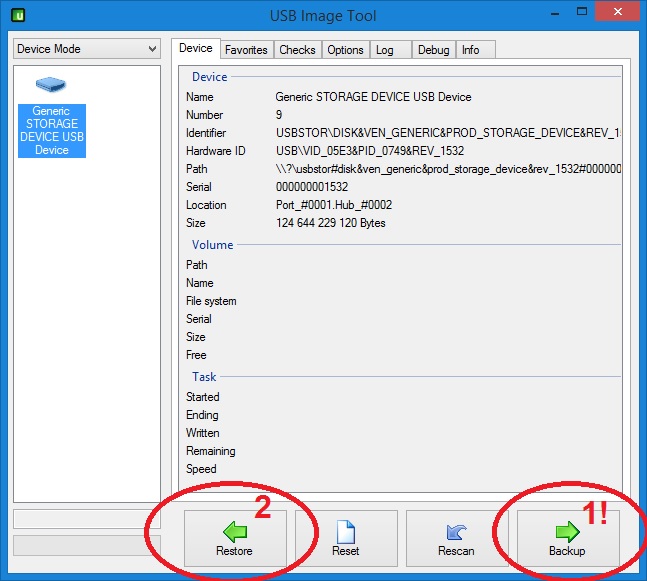This screenshot has width=647, height=581.
Task: Click the USB Image Tool title bar icon
Action: pos(17,16)
